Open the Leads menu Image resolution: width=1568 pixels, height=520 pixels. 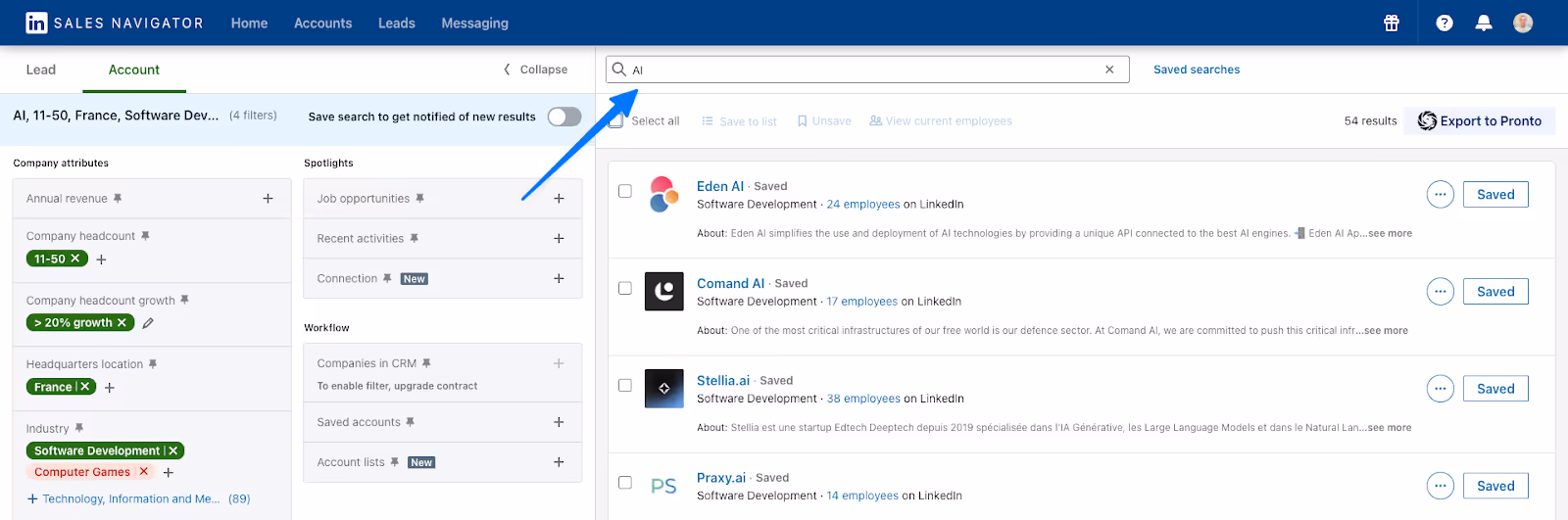click(397, 23)
